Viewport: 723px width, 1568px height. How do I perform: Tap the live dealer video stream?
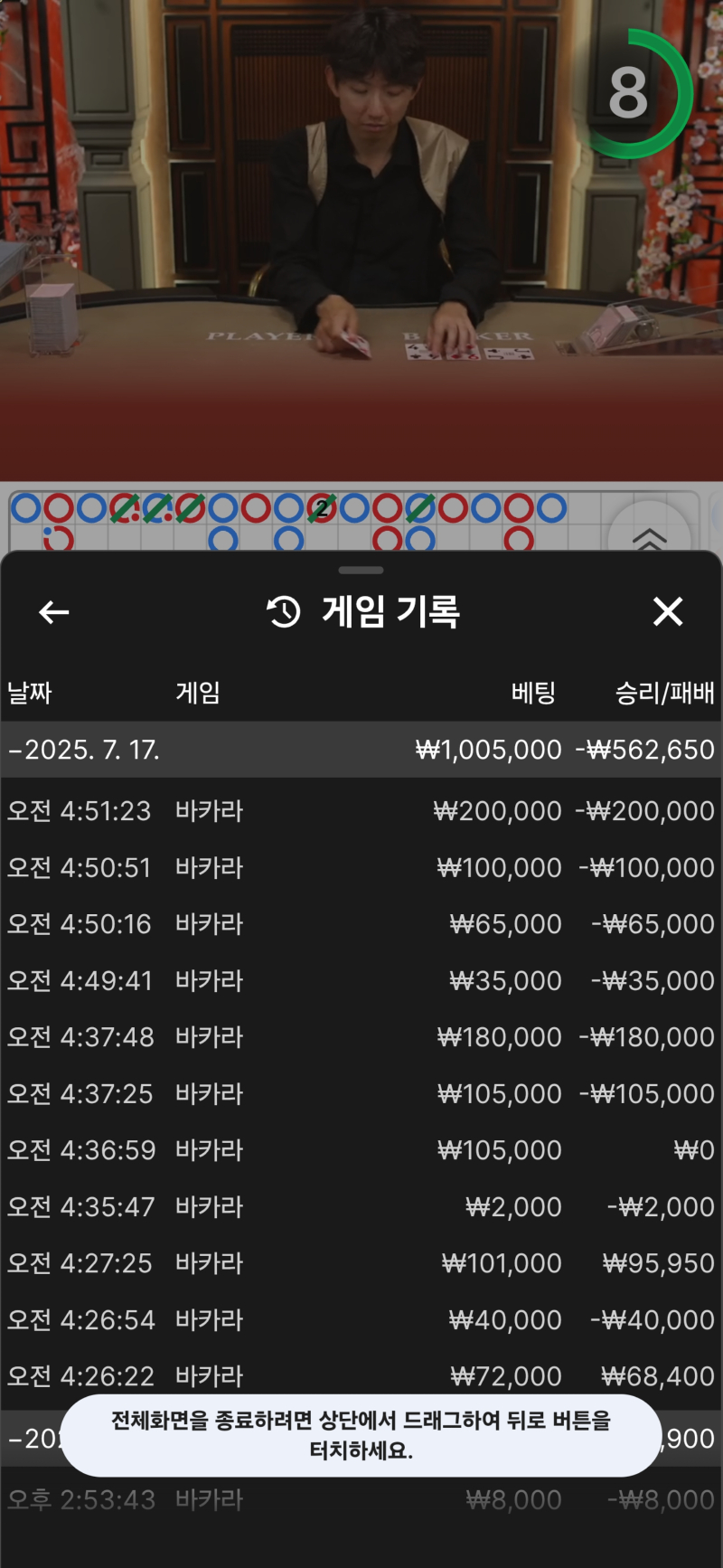click(x=361, y=240)
